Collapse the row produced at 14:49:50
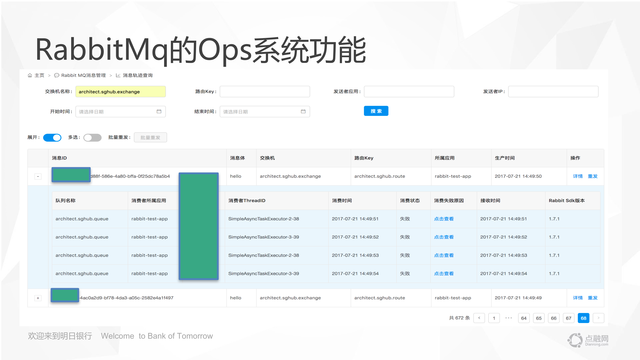Viewport: 640px width, 360px height. [x=38, y=176]
